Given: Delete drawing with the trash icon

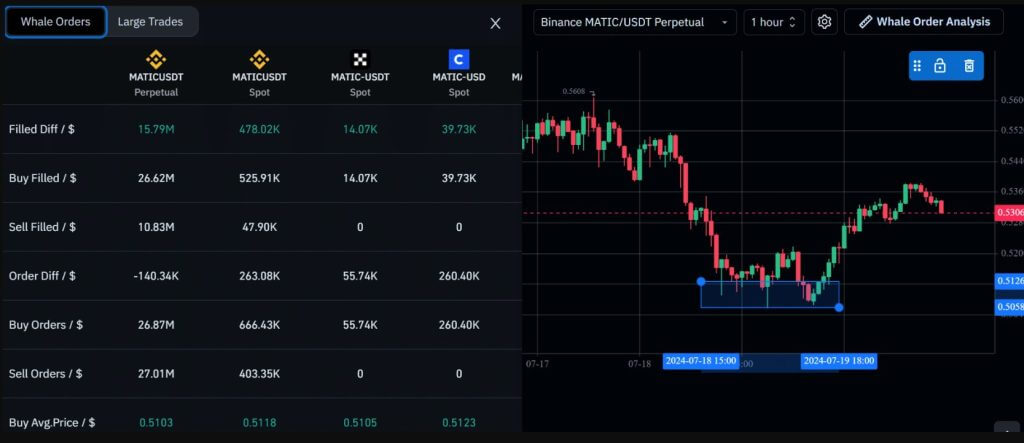Looking at the screenshot, I should coord(969,66).
